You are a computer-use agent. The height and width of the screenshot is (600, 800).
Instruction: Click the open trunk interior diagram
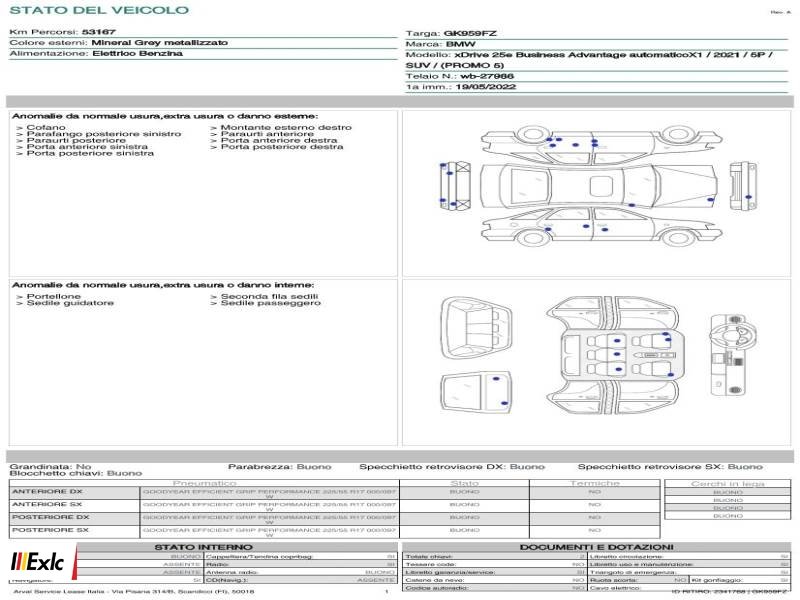(476, 327)
